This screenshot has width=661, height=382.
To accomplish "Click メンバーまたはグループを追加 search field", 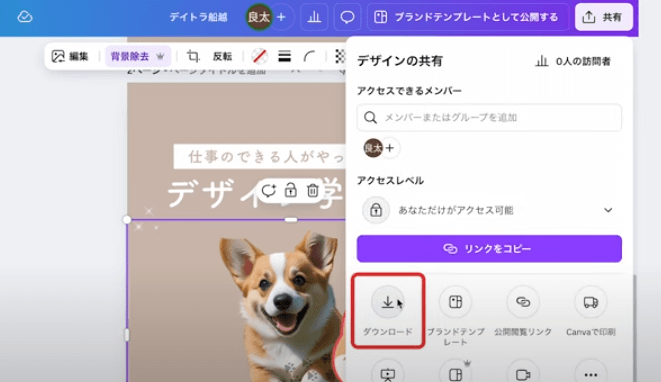I will pos(489,117).
